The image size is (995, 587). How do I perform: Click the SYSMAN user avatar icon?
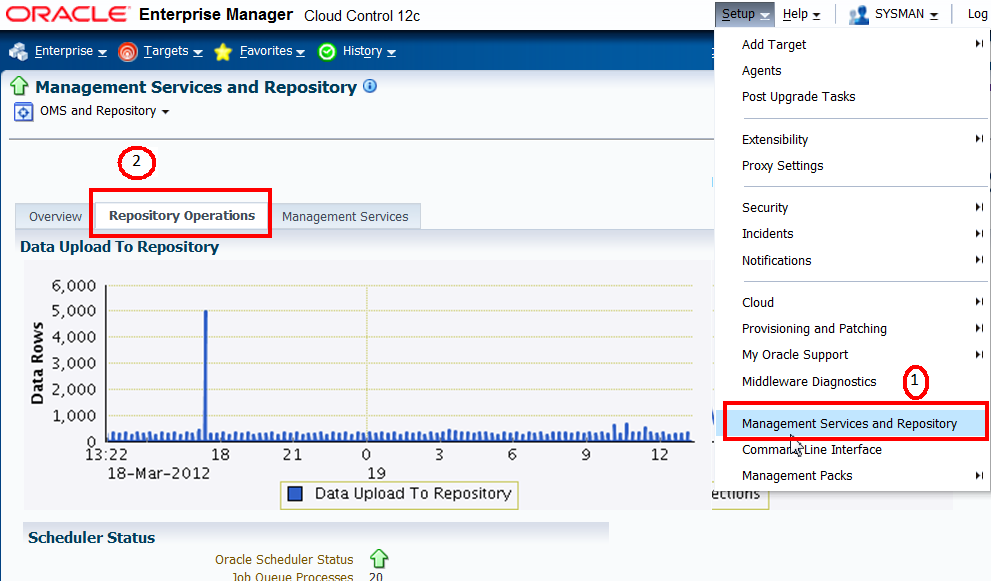(x=859, y=15)
